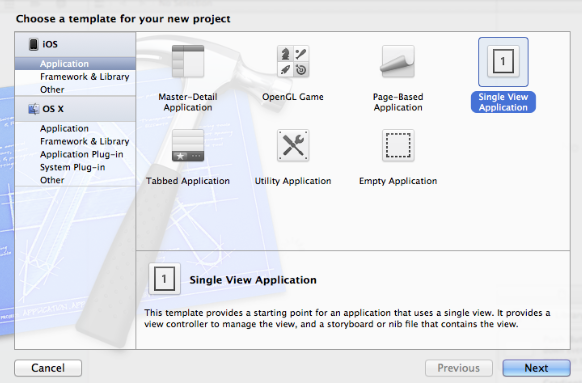Choose the OpenGL Game template icon
The height and width of the screenshot is (383, 582).
pyautogui.click(x=293, y=61)
